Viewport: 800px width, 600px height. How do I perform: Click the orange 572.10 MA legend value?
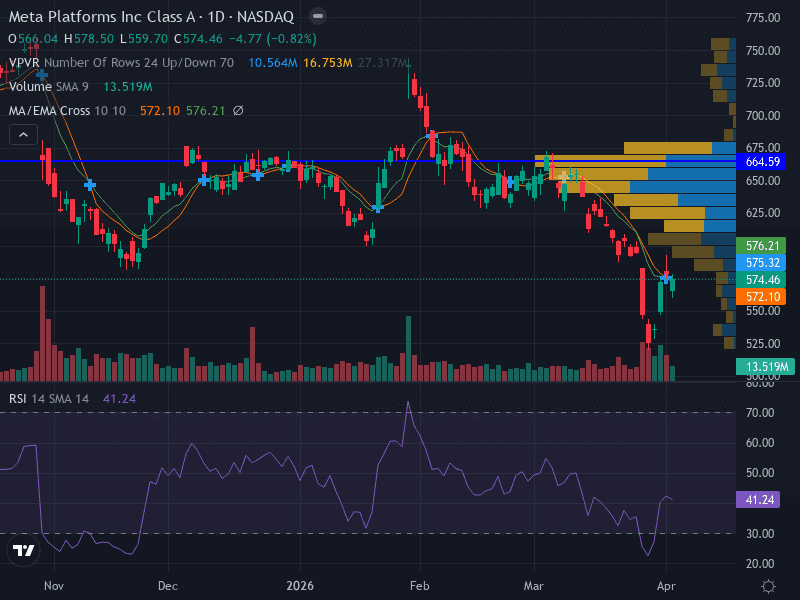pos(160,111)
